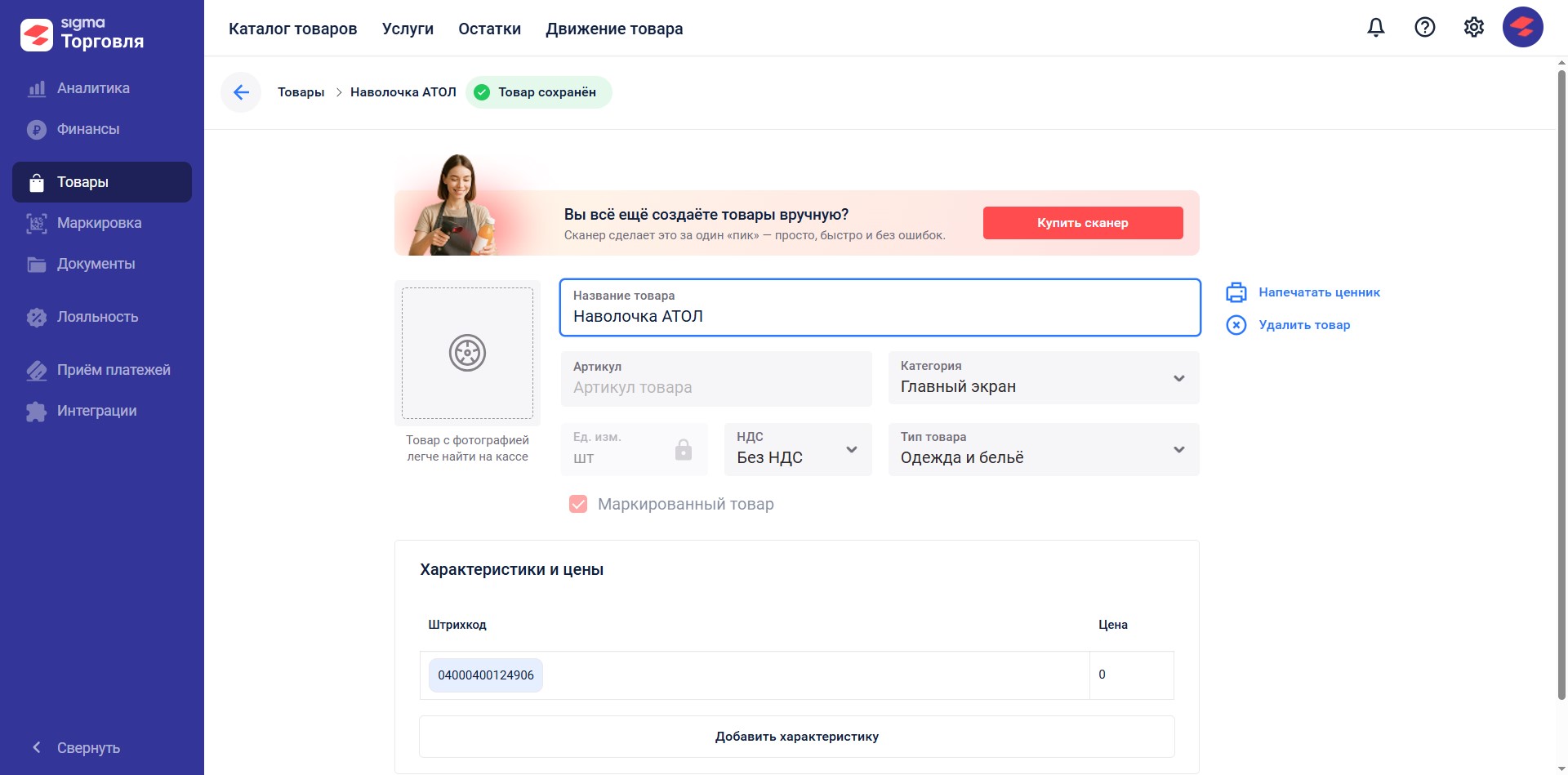Click the Лояльность percent badge icon

click(x=37, y=317)
